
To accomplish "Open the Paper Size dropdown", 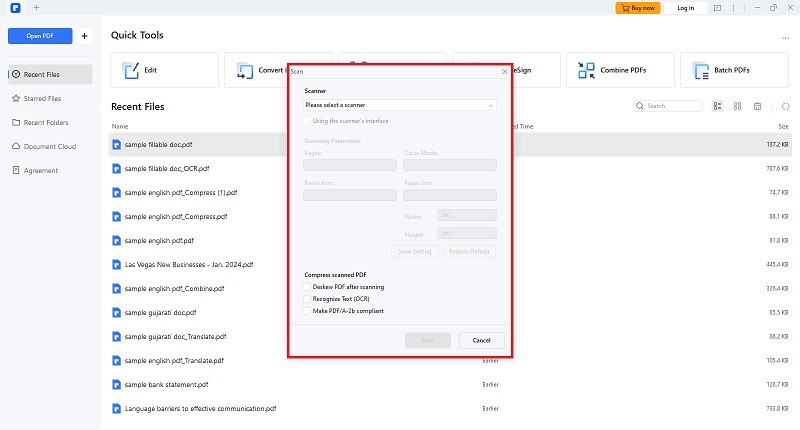I will (x=449, y=195).
